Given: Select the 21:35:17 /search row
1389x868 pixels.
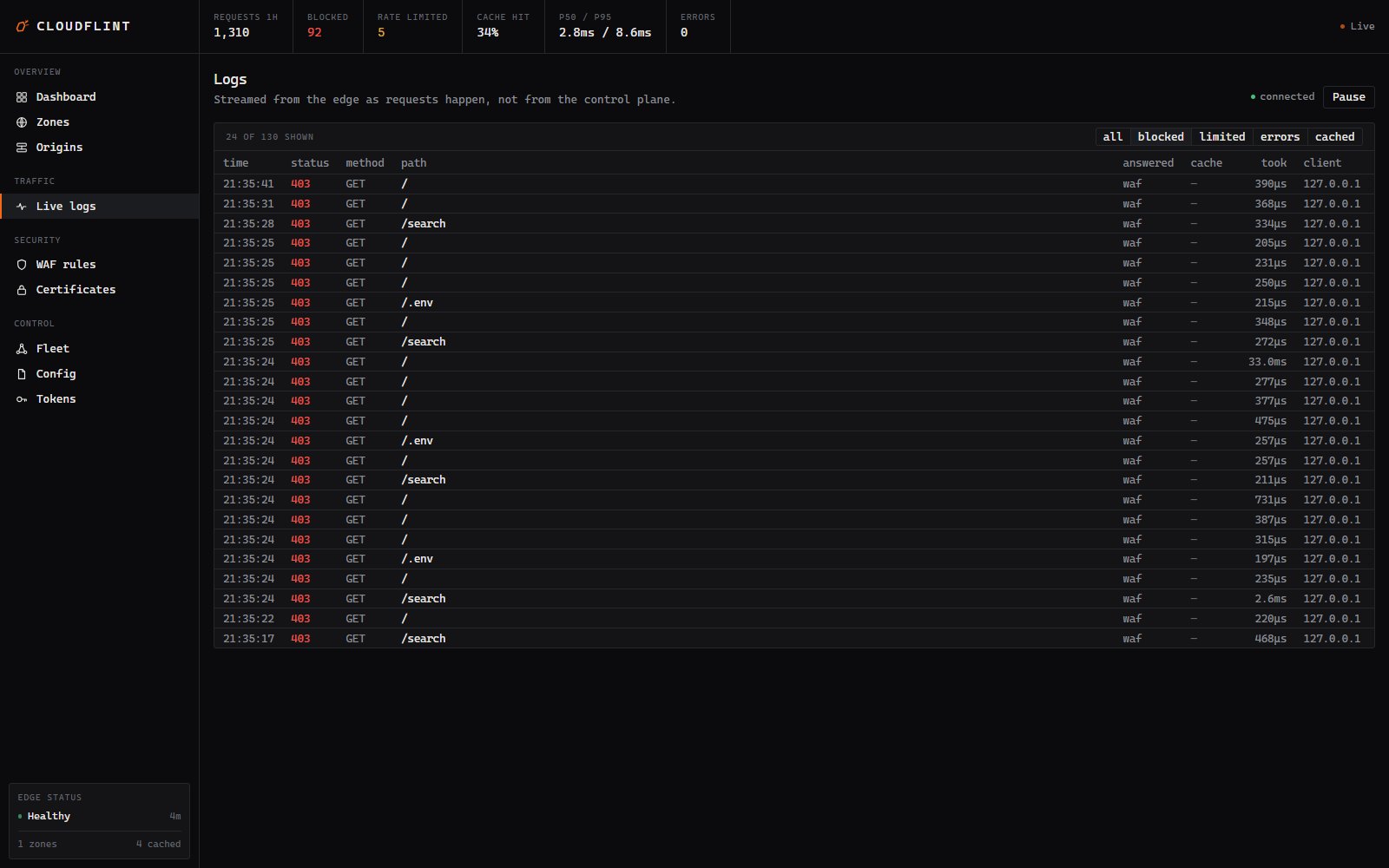Looking at the screenshot, I should pos(793,639).
